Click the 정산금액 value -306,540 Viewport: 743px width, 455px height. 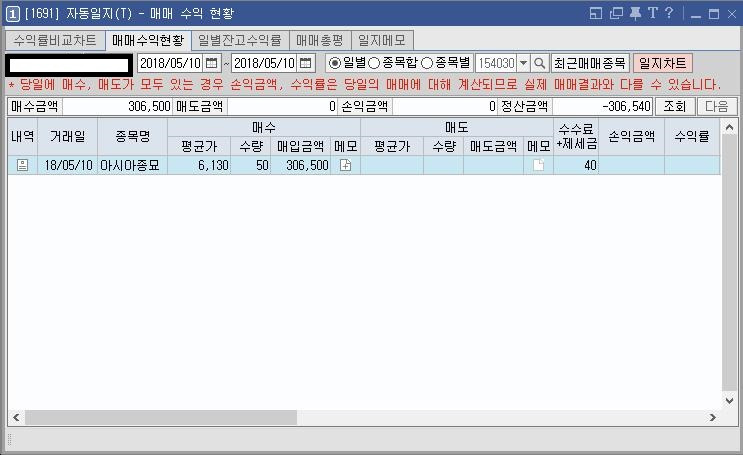point(602,106)
